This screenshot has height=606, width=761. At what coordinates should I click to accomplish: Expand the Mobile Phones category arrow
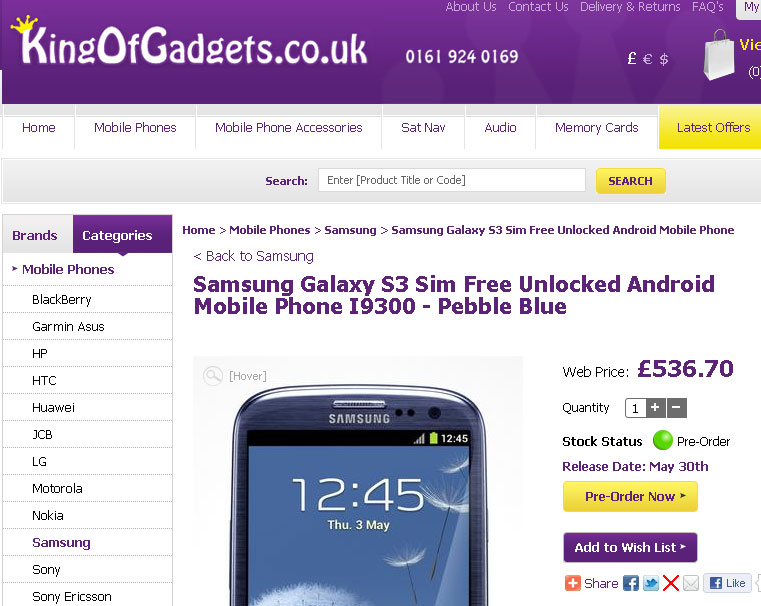[15, 268]
